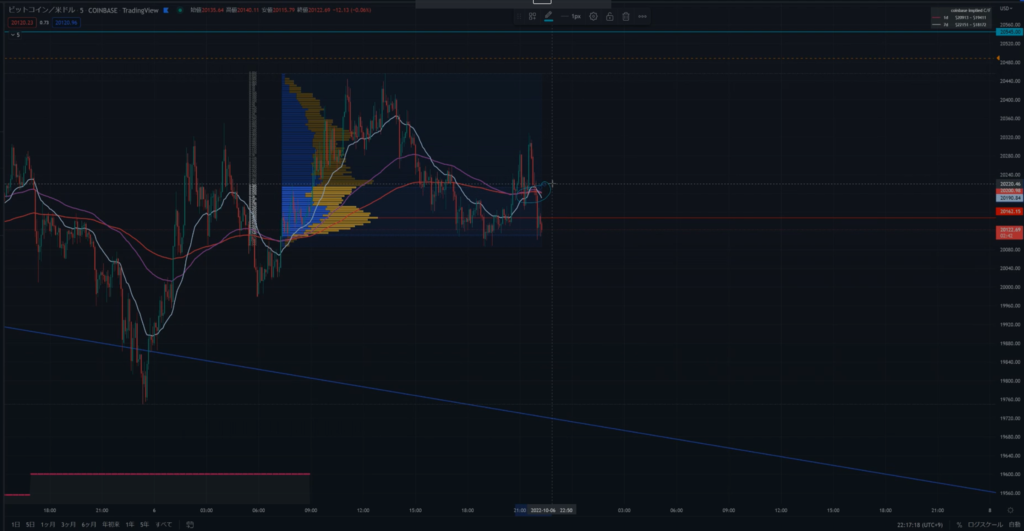Open the more options ellipsis in floating toolbar
Screen dimensions: 1024x531
(x=643, y=16)
